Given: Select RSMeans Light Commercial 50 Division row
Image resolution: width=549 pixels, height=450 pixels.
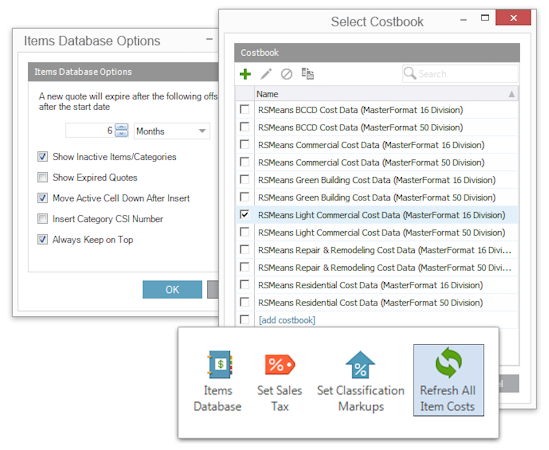Looking at the screenshot, I should click(377, 233).
